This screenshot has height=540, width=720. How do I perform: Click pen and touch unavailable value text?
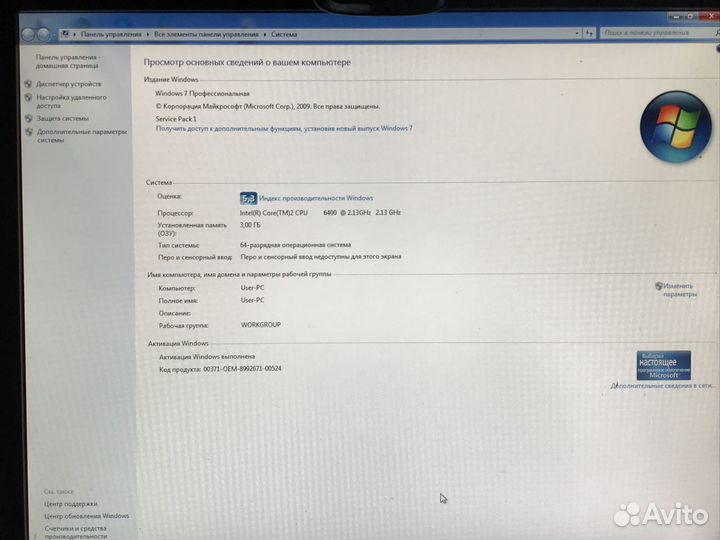pyautogui.click(x=321, y=257)
